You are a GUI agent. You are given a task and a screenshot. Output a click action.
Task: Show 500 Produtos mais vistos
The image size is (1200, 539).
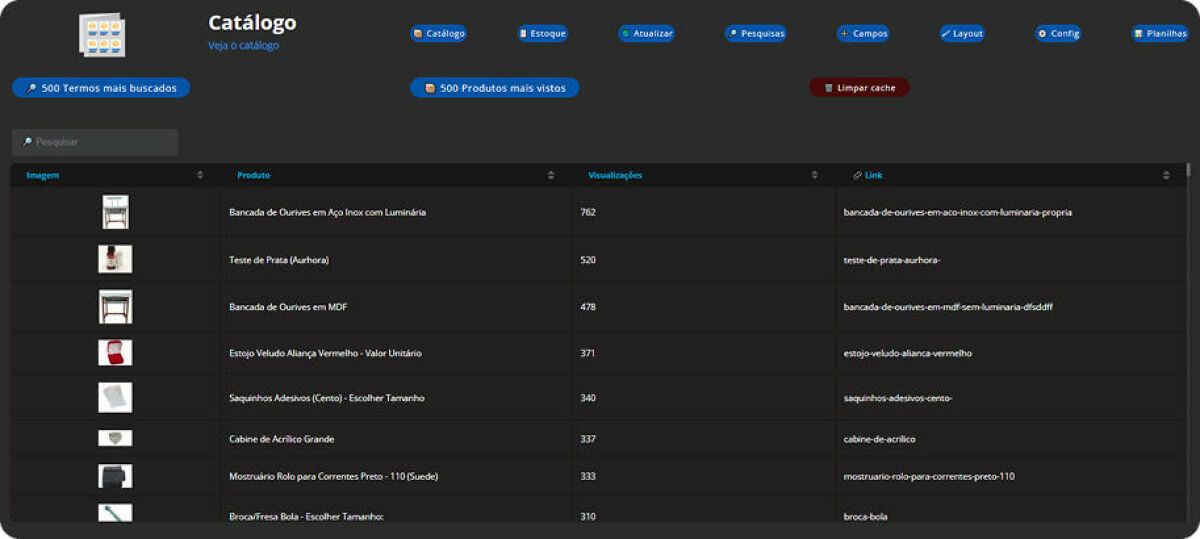click(495, 88)
